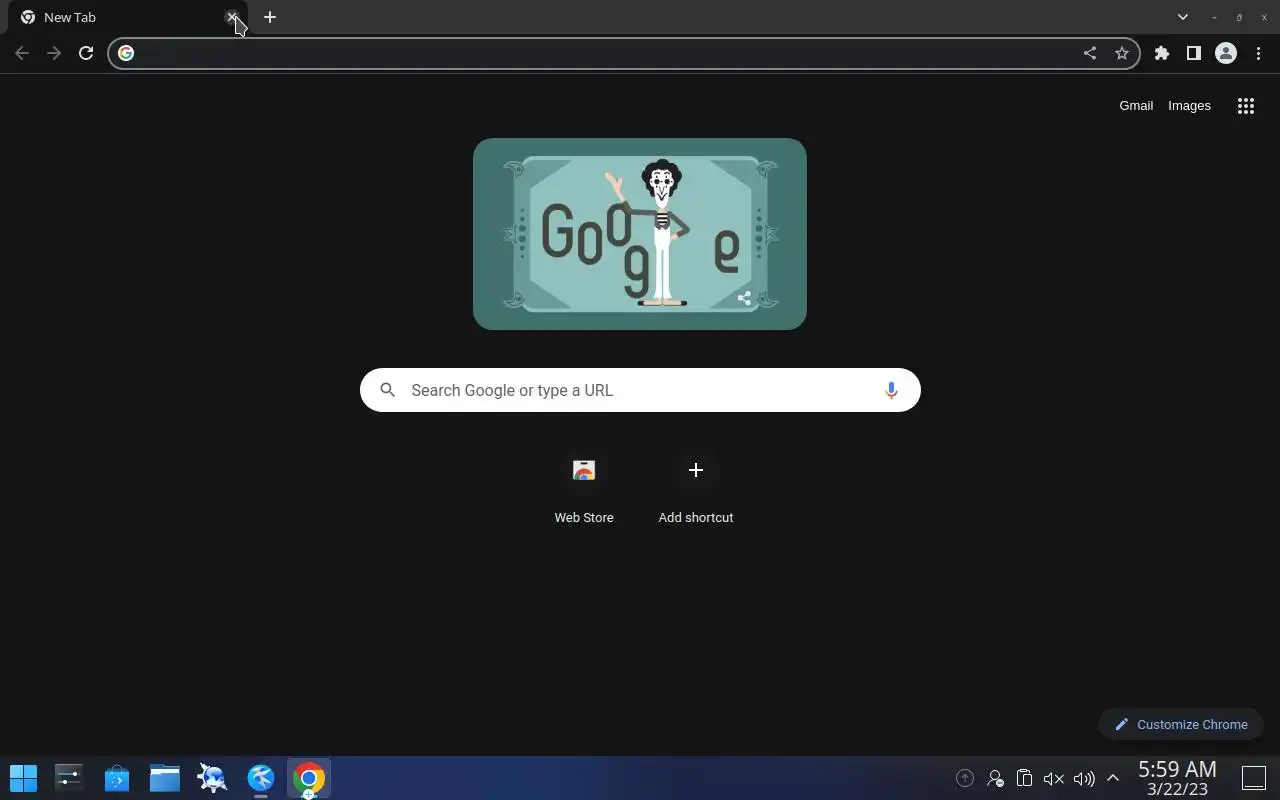Open the Extensions puzzle icon
Screen dimensions: 1280x800
(1162, 53)
